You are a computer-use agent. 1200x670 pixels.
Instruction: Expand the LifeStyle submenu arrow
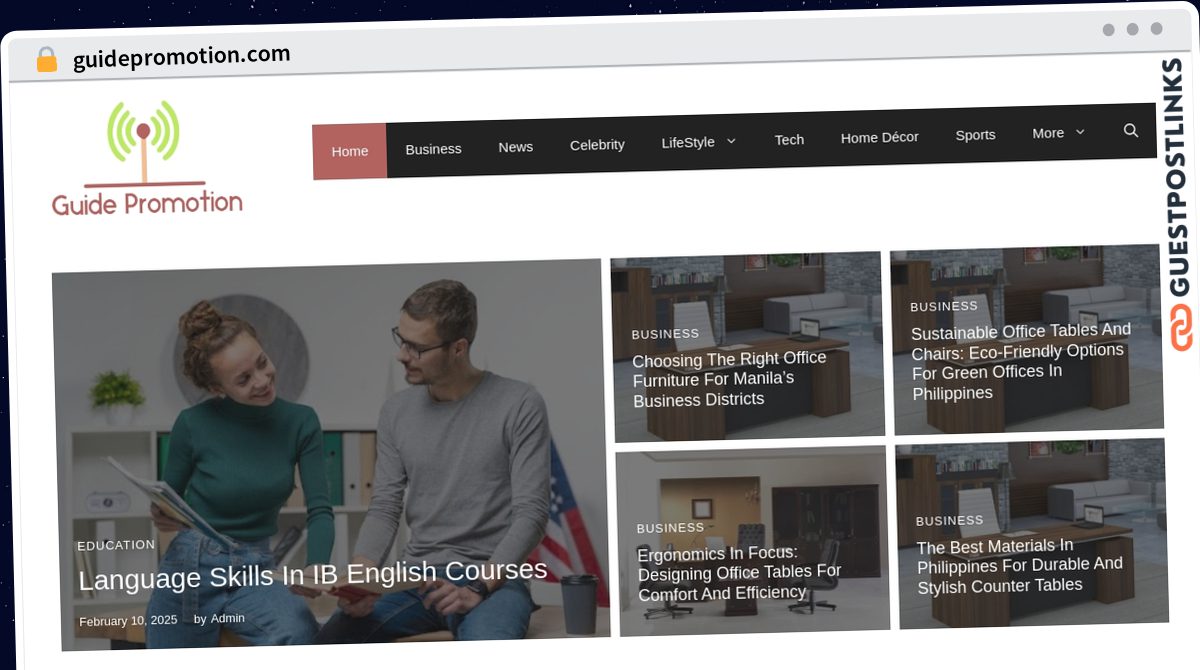[731, 141]
